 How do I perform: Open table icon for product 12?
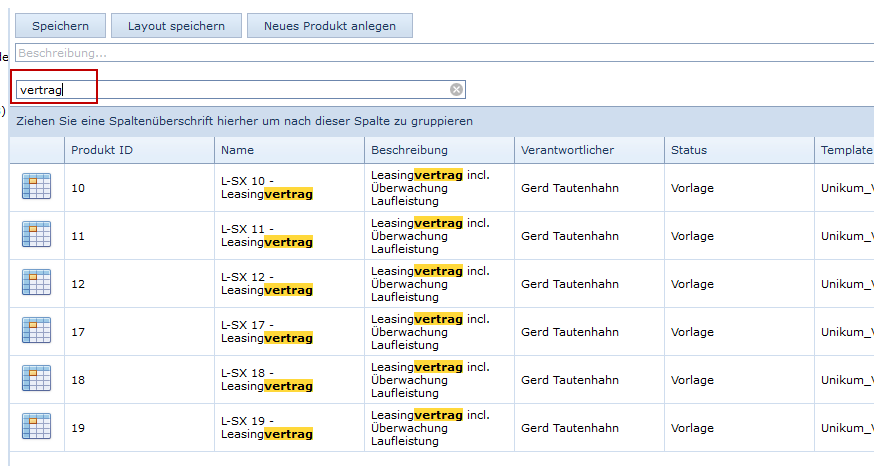point(36,283)
